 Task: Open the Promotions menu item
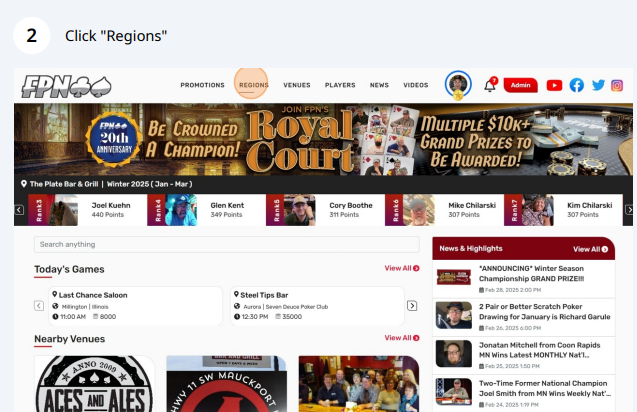pos(202,85)
